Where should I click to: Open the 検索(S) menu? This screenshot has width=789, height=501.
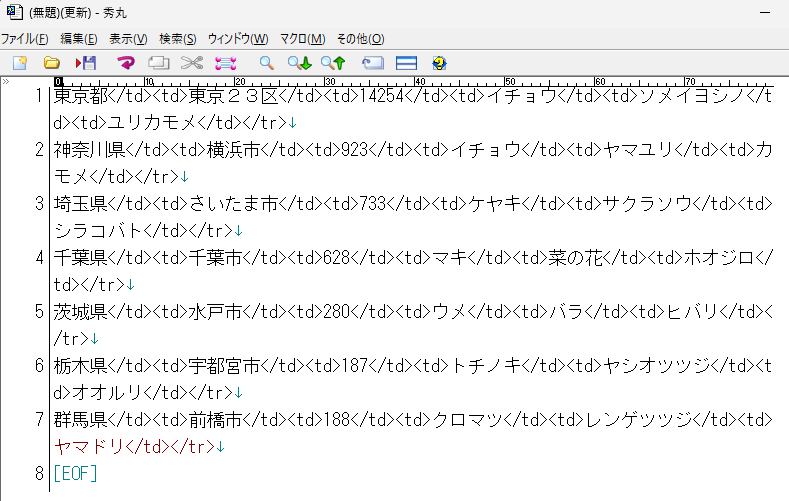click(x=178, y=39)
